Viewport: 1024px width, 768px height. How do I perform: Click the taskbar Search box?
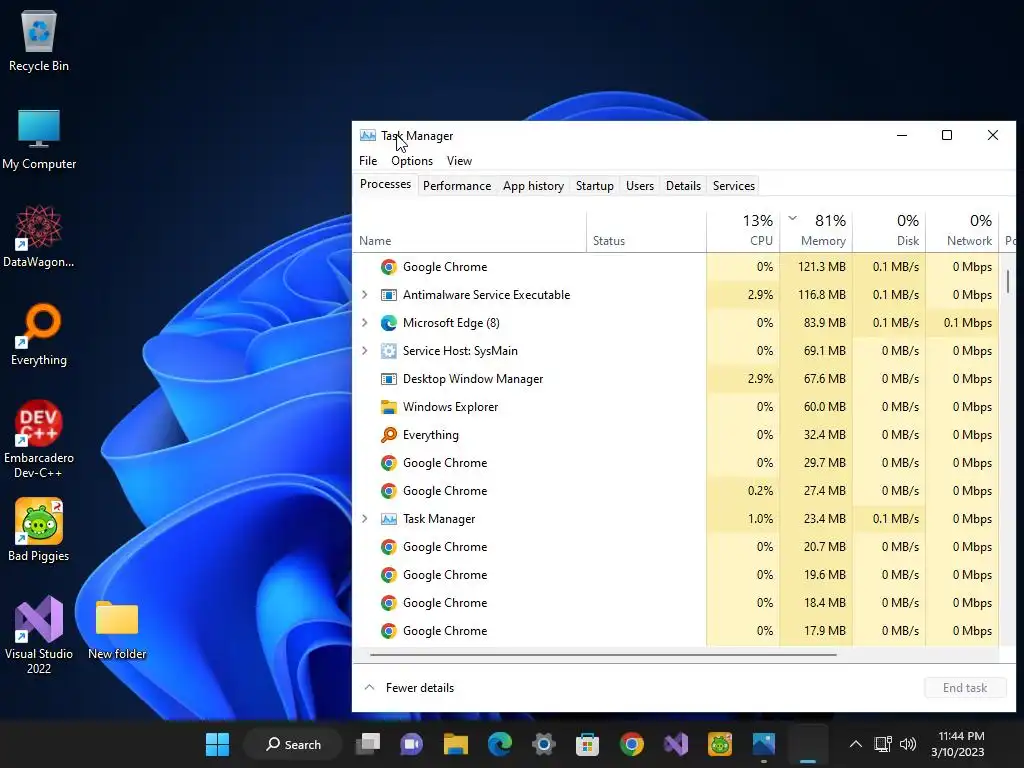click(x=293, y=744)
